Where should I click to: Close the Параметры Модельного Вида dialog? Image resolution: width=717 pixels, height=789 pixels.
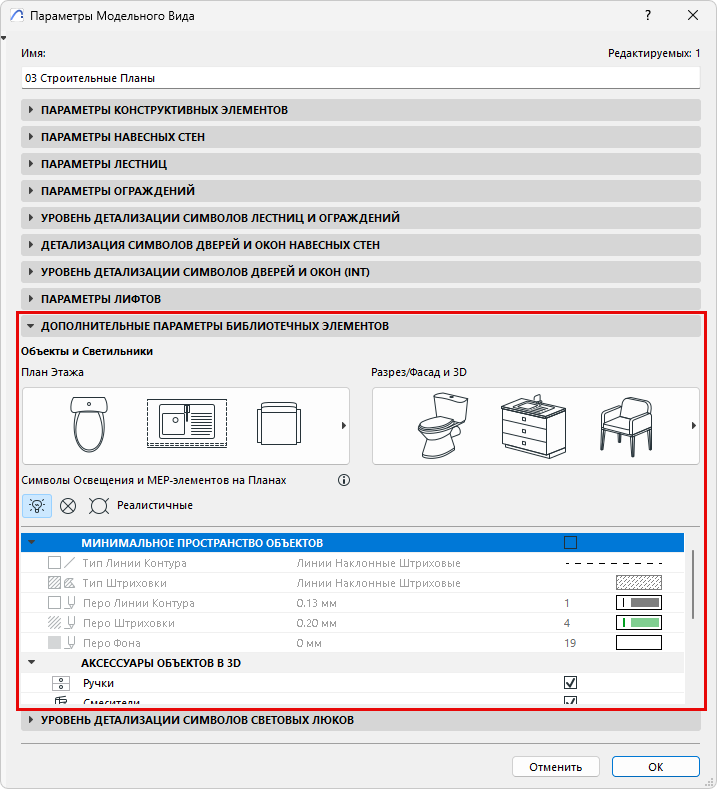pyautogui.click(x=693, y=16)
